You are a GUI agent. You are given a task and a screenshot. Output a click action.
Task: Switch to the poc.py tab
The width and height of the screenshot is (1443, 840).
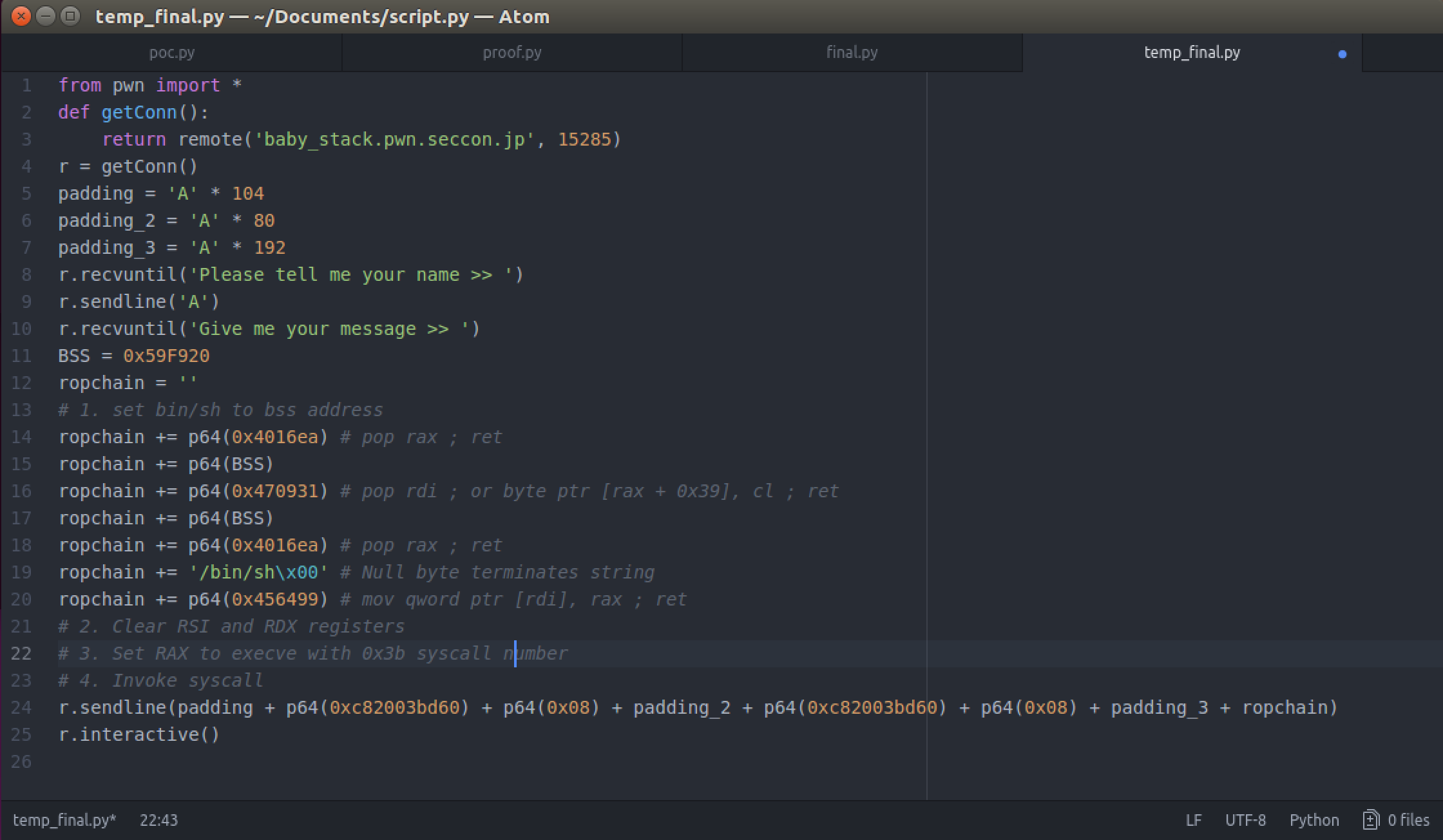point(171,53)
